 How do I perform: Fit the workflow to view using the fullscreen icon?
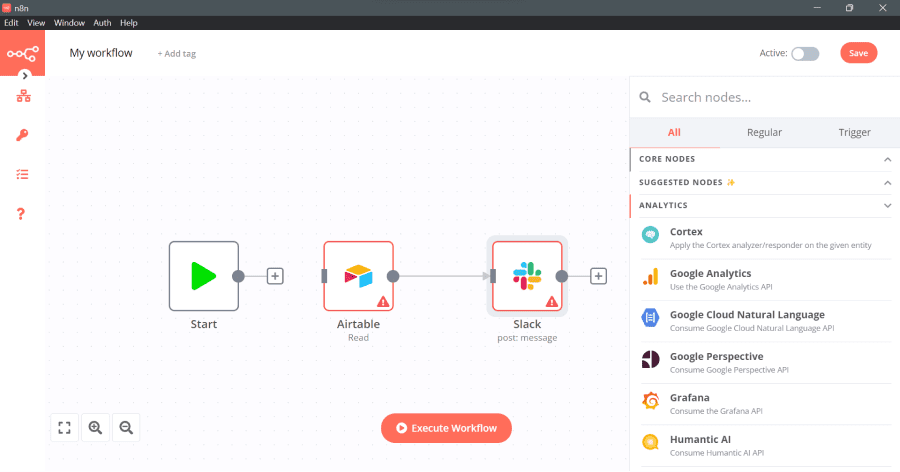[x=64, y=428]
